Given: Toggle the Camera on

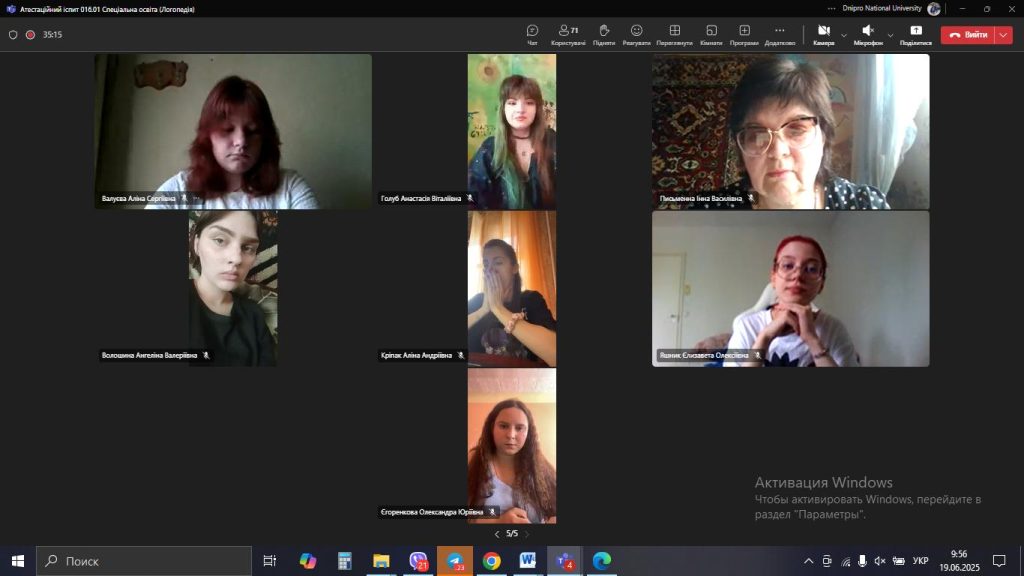Looking at the screenshot, I should point(824,35).
